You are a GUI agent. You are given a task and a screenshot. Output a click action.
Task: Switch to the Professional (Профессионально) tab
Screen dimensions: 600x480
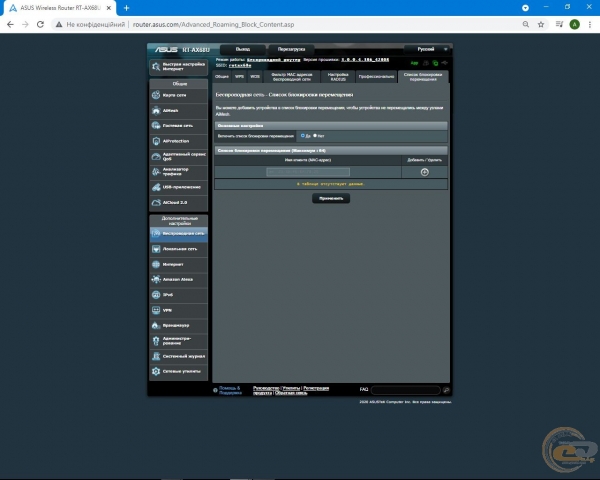(376, 77)
